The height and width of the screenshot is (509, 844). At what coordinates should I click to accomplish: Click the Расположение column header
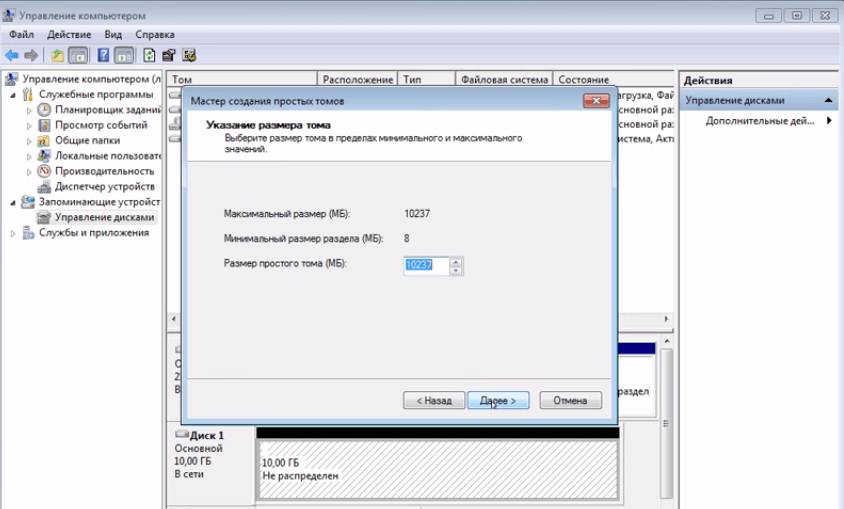pos(357,79)
